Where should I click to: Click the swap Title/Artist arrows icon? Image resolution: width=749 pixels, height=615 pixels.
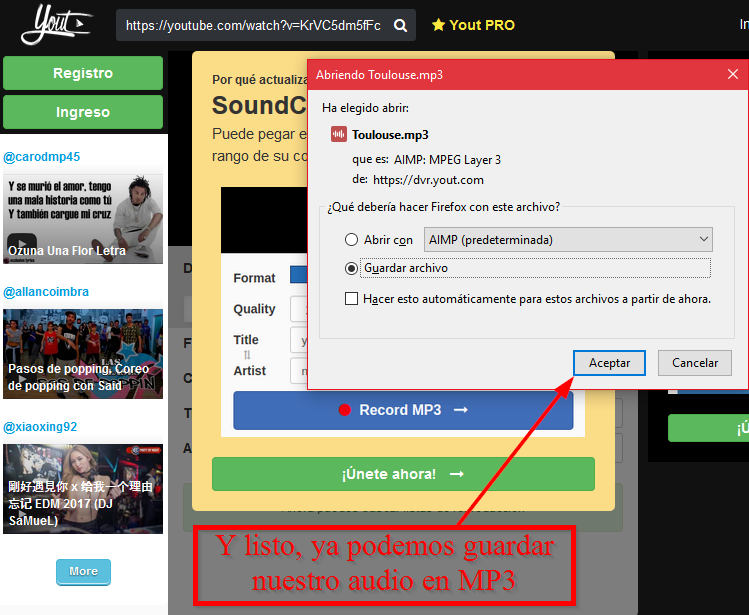[x=247, y=355]
